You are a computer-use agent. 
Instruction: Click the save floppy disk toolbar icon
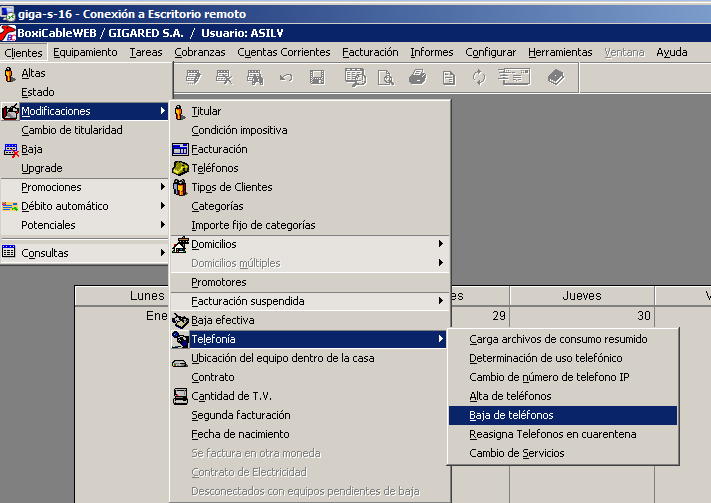pos(317,78)
